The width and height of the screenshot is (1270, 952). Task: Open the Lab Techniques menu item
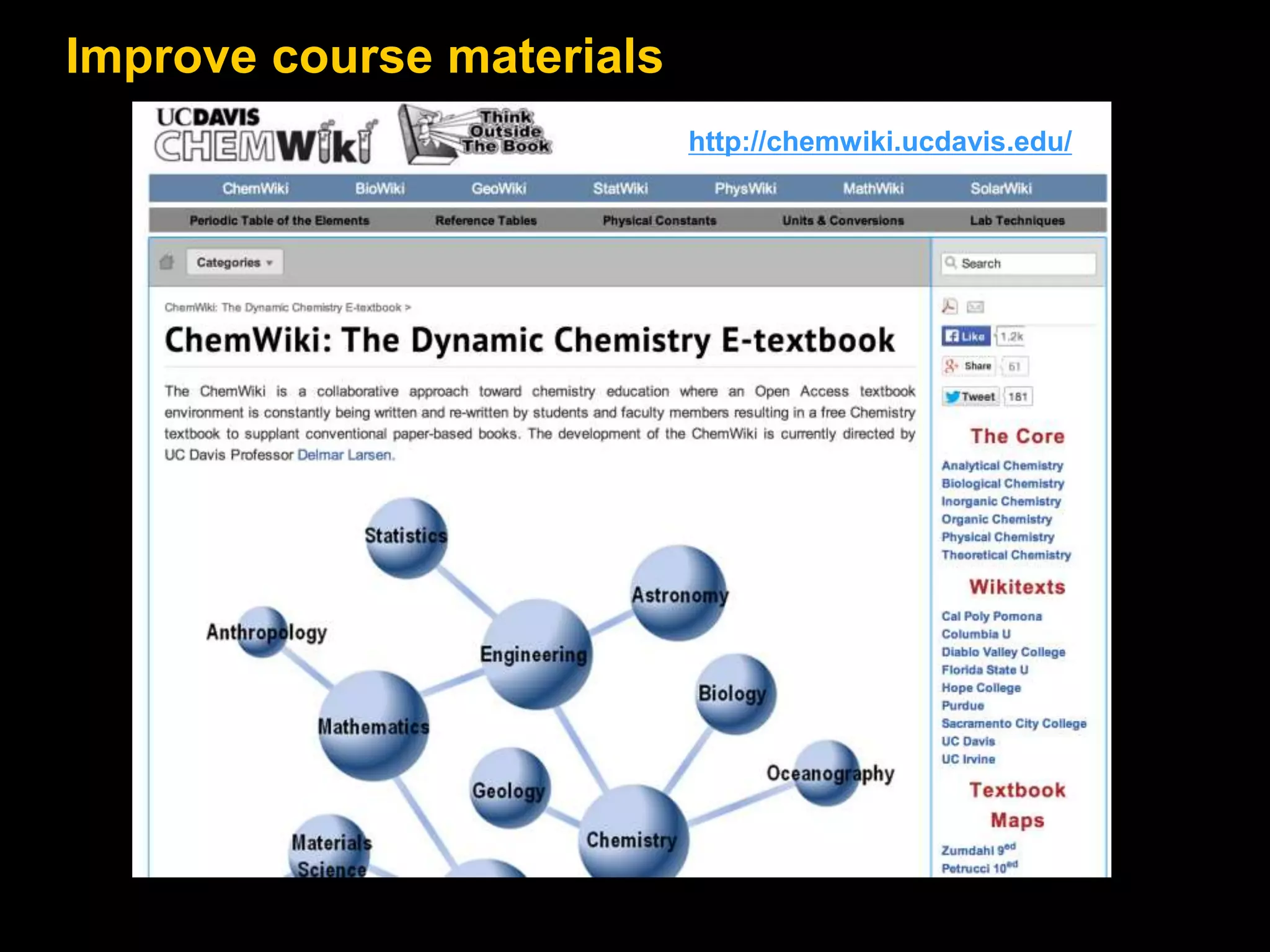[x=1017, y=221]
